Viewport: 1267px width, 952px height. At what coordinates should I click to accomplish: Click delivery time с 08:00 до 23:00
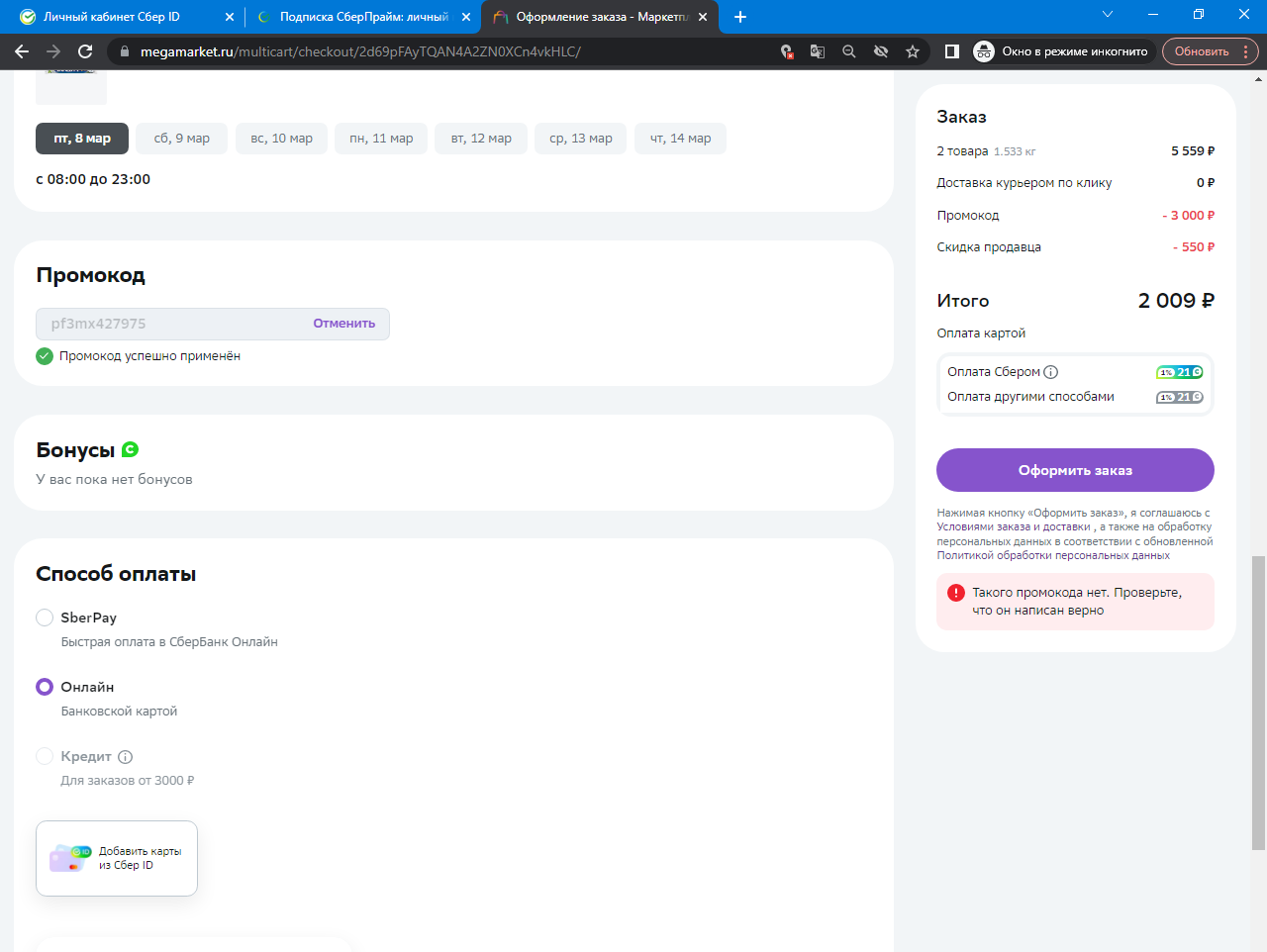point(93,179)
